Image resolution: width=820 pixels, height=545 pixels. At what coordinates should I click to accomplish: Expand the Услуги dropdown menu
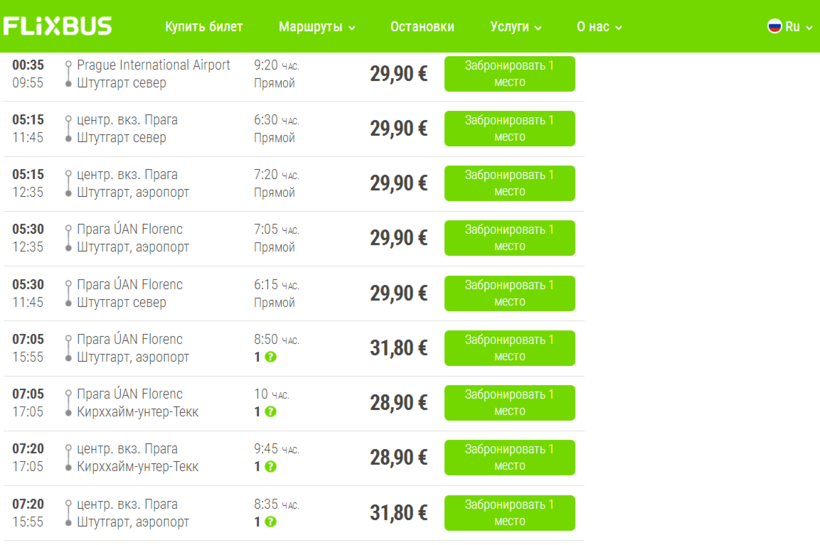pos(516,27)
